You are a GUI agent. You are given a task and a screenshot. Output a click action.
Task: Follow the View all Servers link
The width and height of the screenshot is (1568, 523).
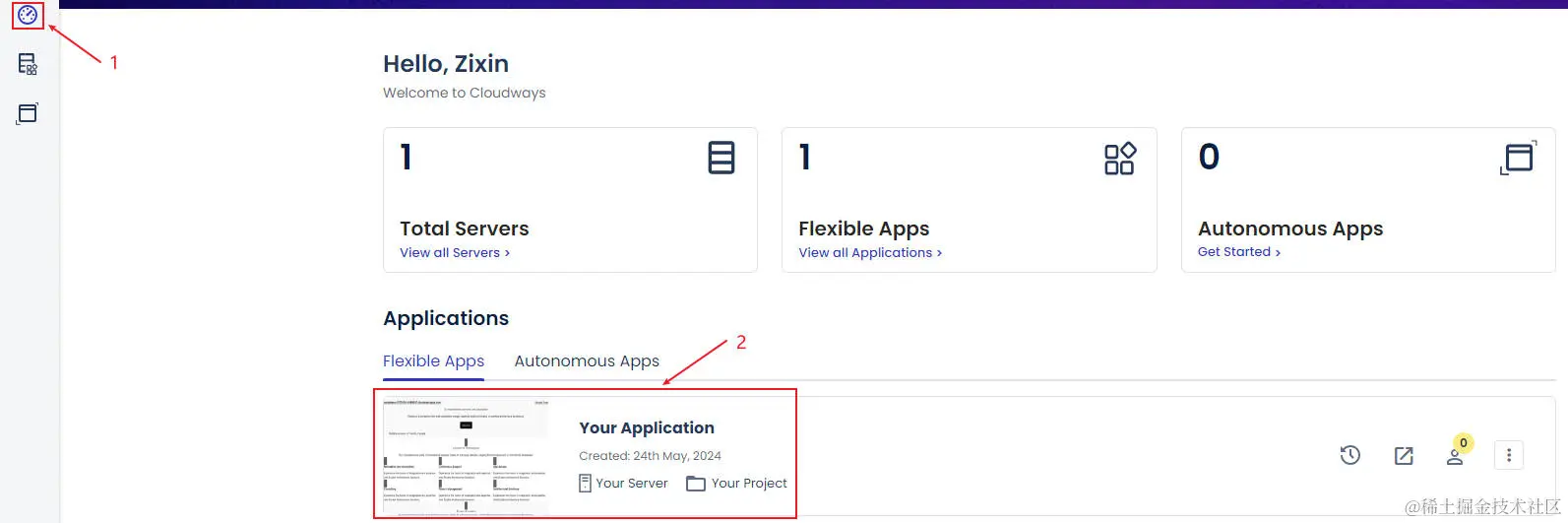click(455, 253)
